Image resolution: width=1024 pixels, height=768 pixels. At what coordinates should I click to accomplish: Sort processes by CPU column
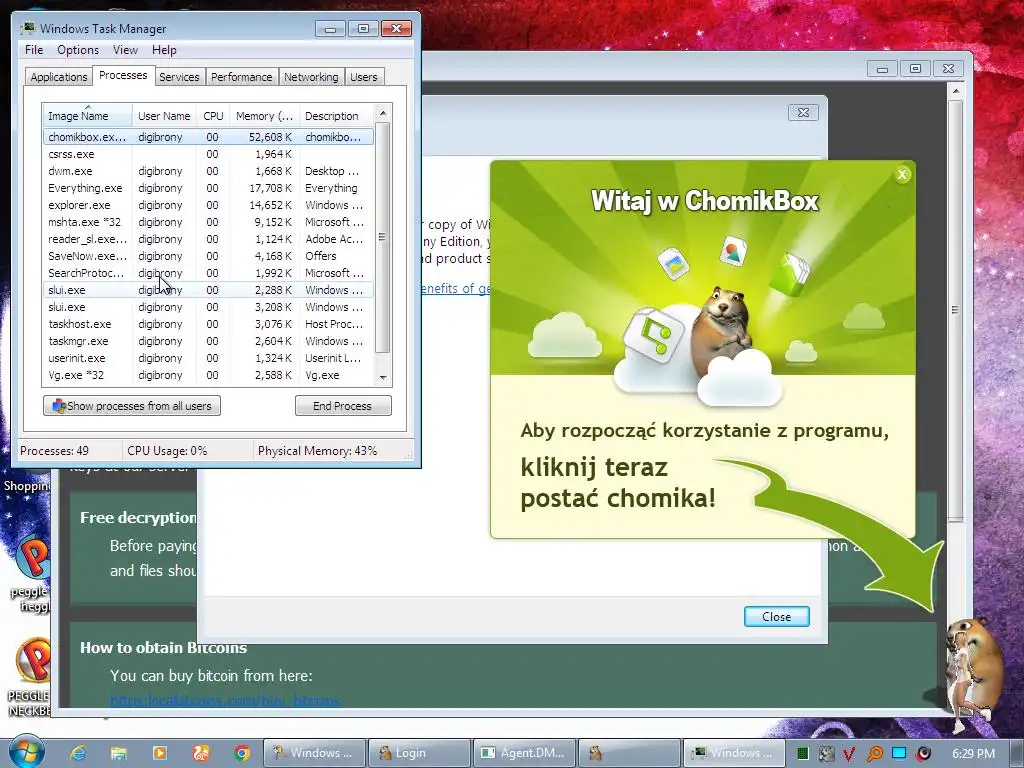(x=213, y=116)
